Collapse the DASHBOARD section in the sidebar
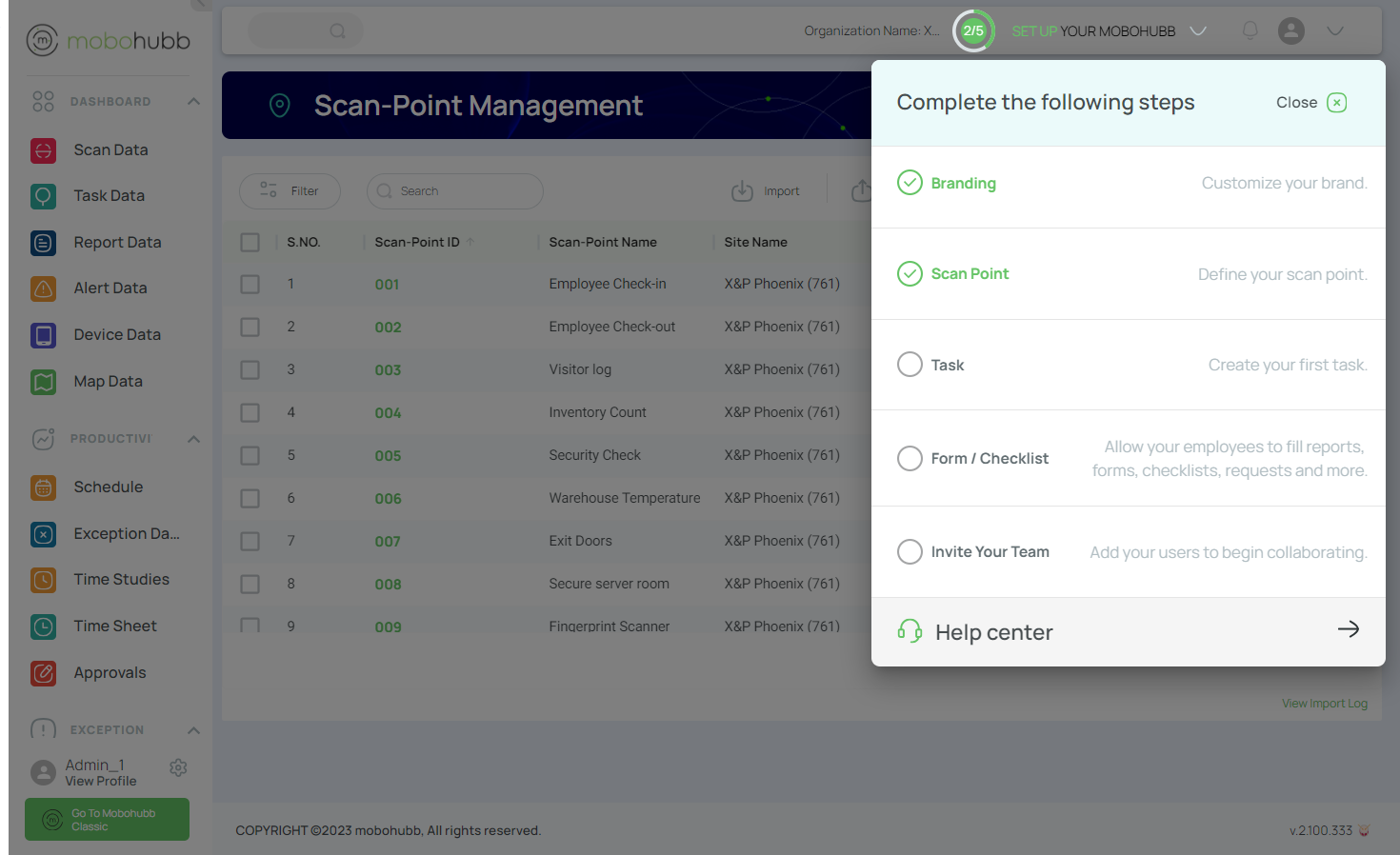This screenshot has height=855, width=1400. point(193,101)
